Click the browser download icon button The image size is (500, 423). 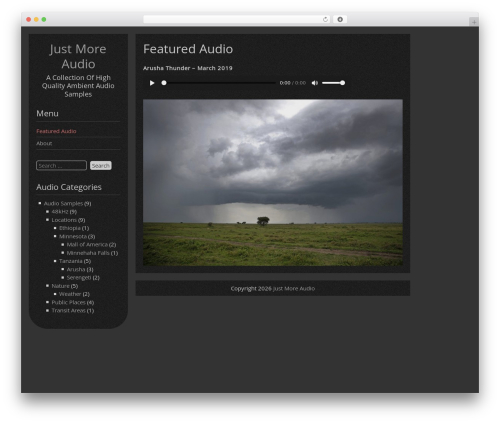coord(340,20)
